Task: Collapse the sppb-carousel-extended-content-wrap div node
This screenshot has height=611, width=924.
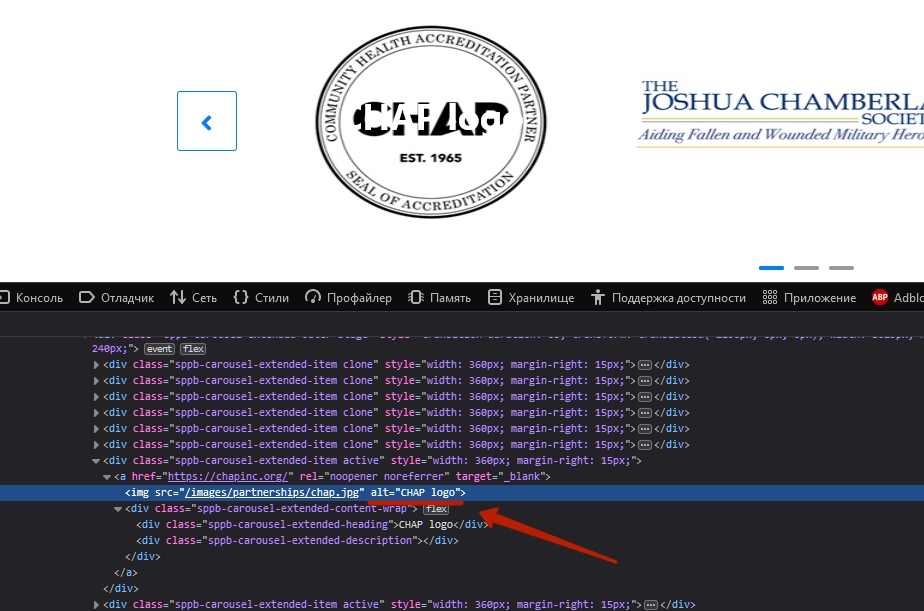Action: pyautogui.click(x=118, y=509)
